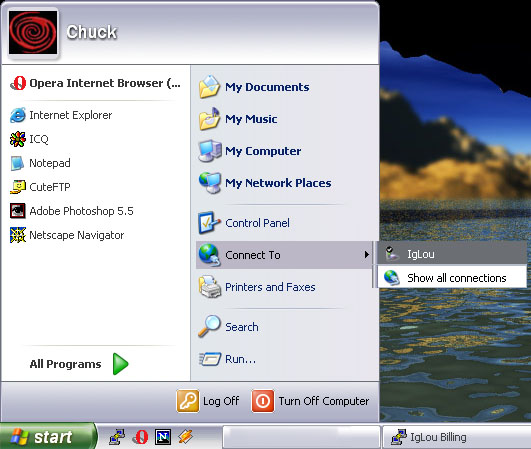Click the Opera icon in the pinned list
The width and height of the screenshot is (531, 449).
(18, 83)
